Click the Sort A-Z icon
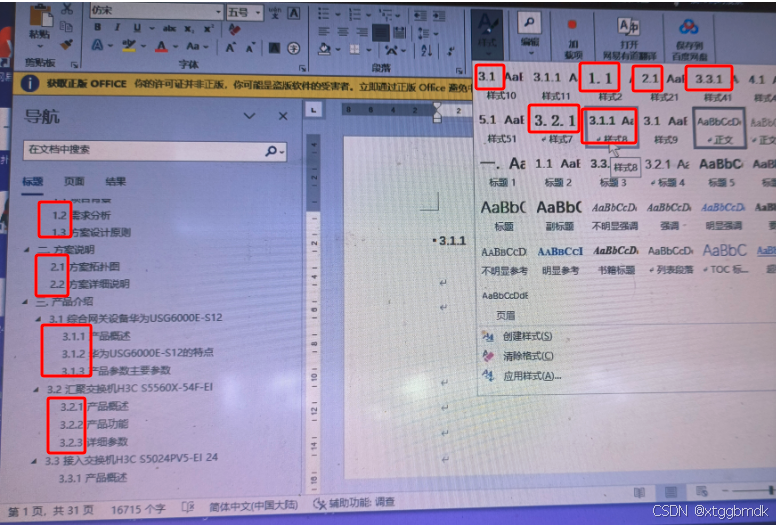 click(427, 49)
